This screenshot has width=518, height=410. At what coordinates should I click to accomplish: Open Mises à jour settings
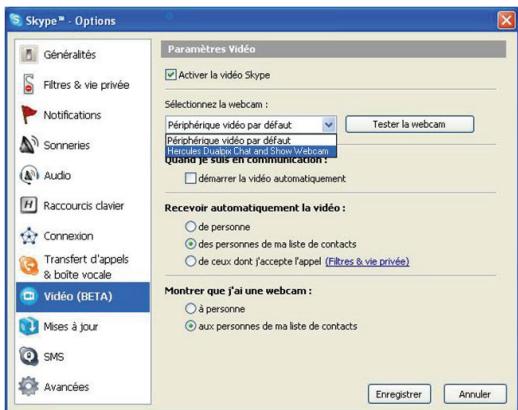pos(83,326)
